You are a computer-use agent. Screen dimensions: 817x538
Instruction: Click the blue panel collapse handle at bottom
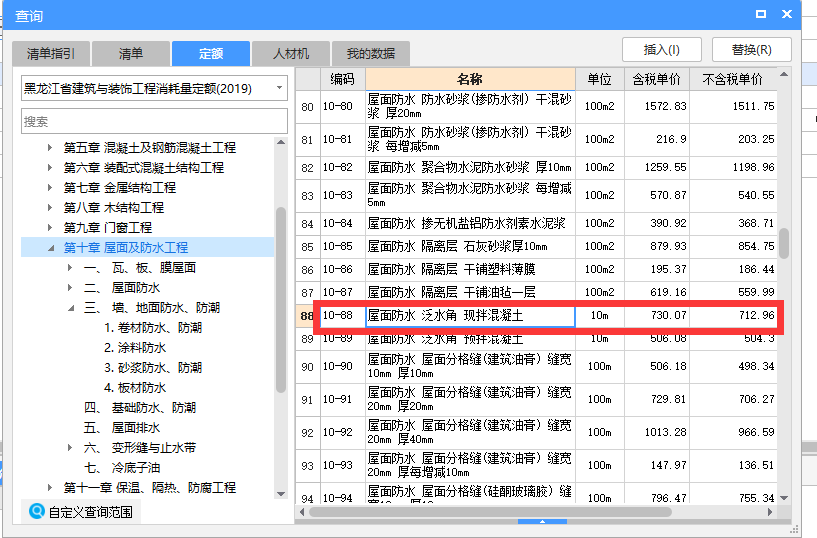click(x=542, y=521)
